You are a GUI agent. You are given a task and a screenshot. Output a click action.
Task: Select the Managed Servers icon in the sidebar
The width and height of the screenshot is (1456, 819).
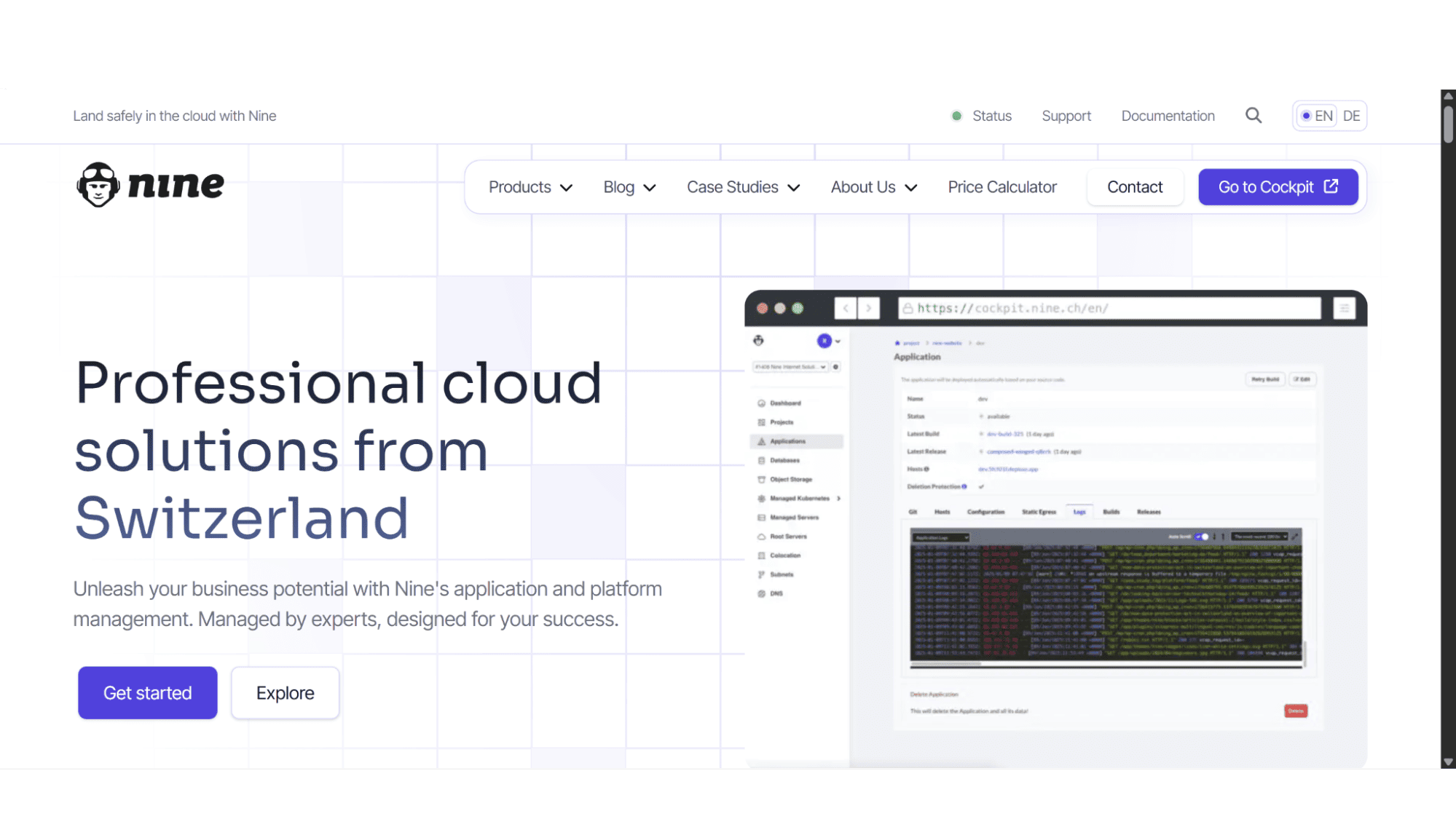click(x=761, y=518)
